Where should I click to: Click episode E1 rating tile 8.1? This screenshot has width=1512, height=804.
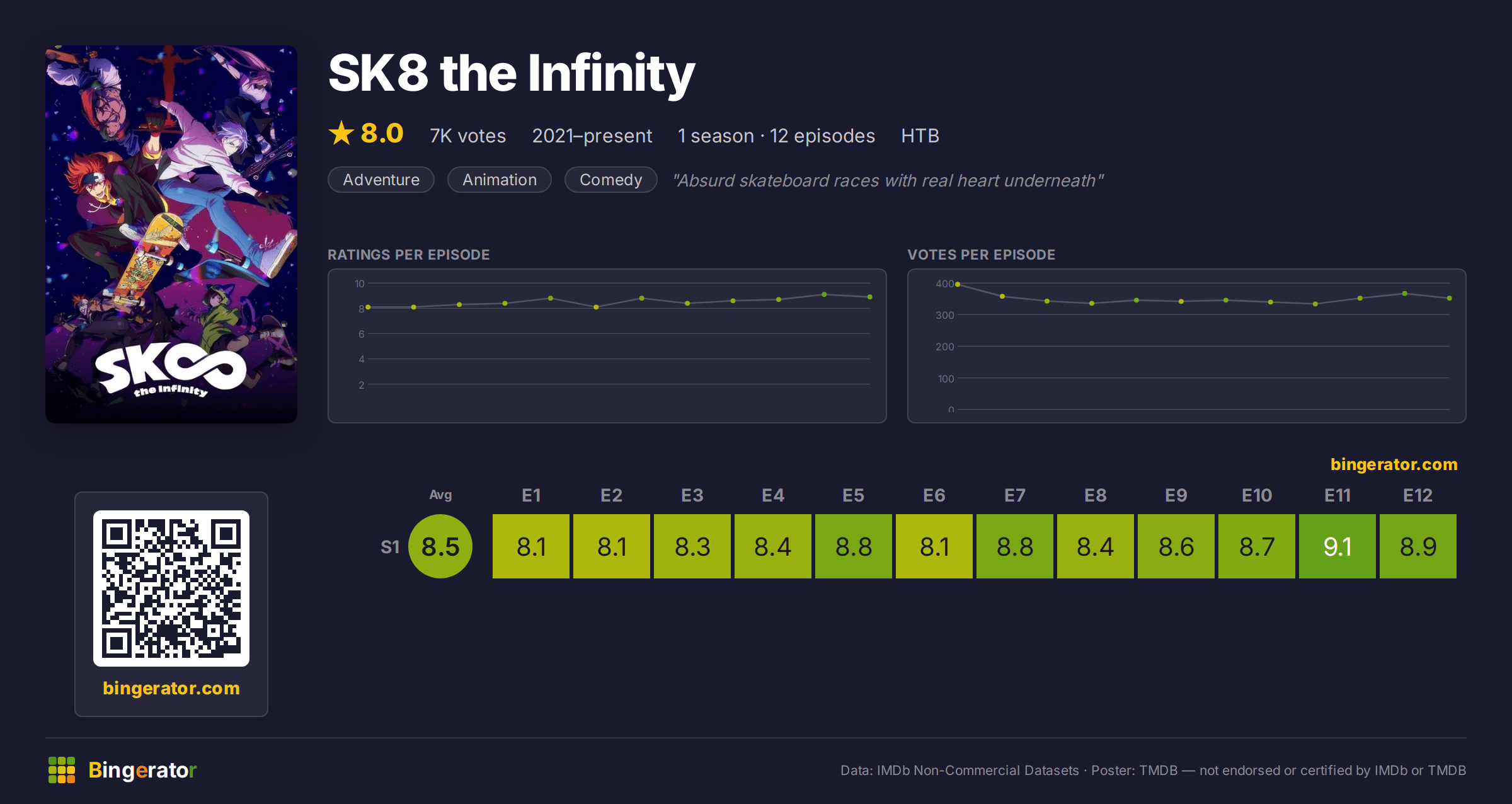point(531,546)
